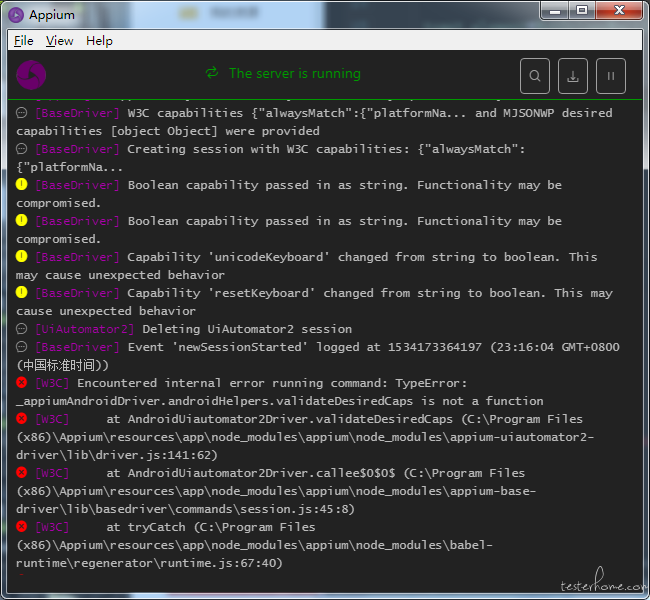The width and height of the screenshot is (650, 600).
Task: Click error icon beside 'tryCatch' stack line
Action: click(x=22, y=527)
